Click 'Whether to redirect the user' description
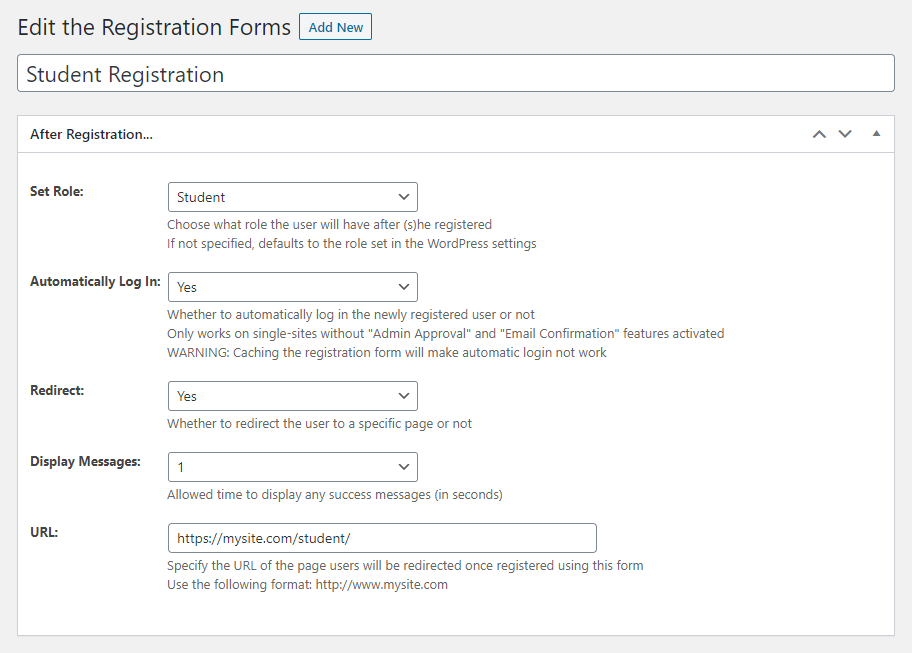912x653 pixels. 319,423
